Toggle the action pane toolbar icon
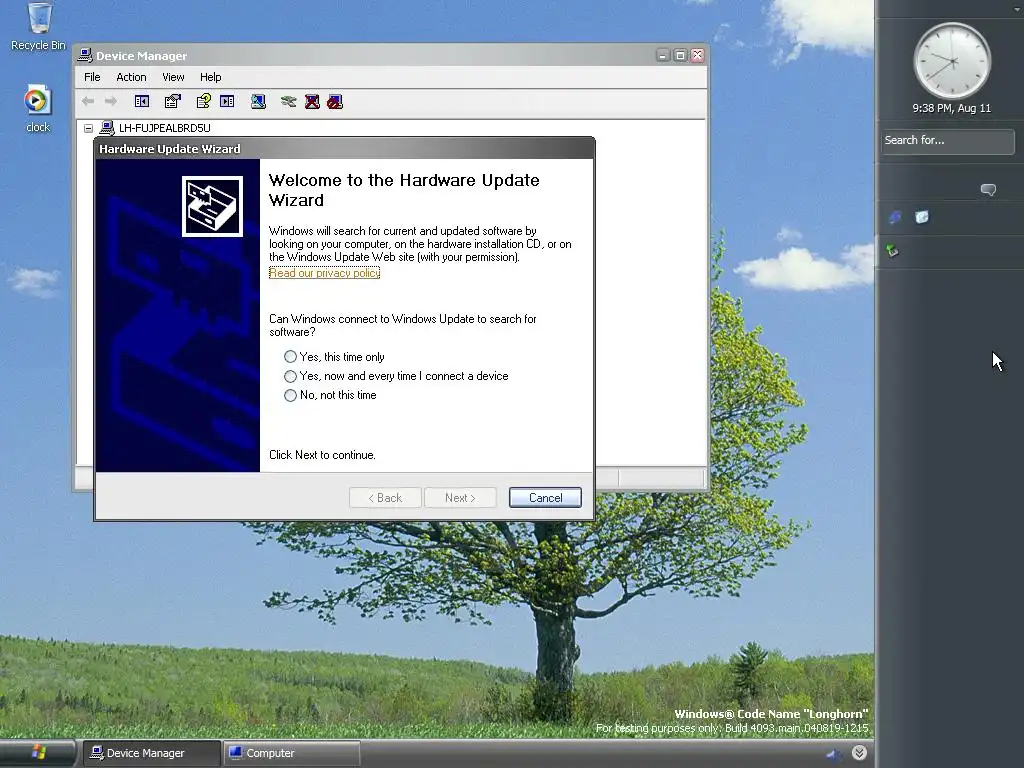 227,101
